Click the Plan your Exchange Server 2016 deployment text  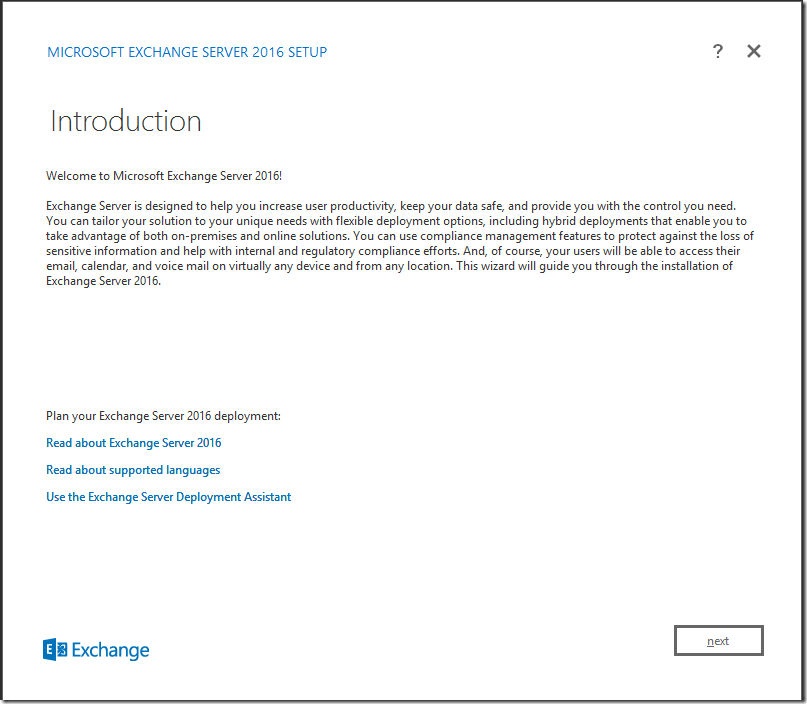pos(163,416)
